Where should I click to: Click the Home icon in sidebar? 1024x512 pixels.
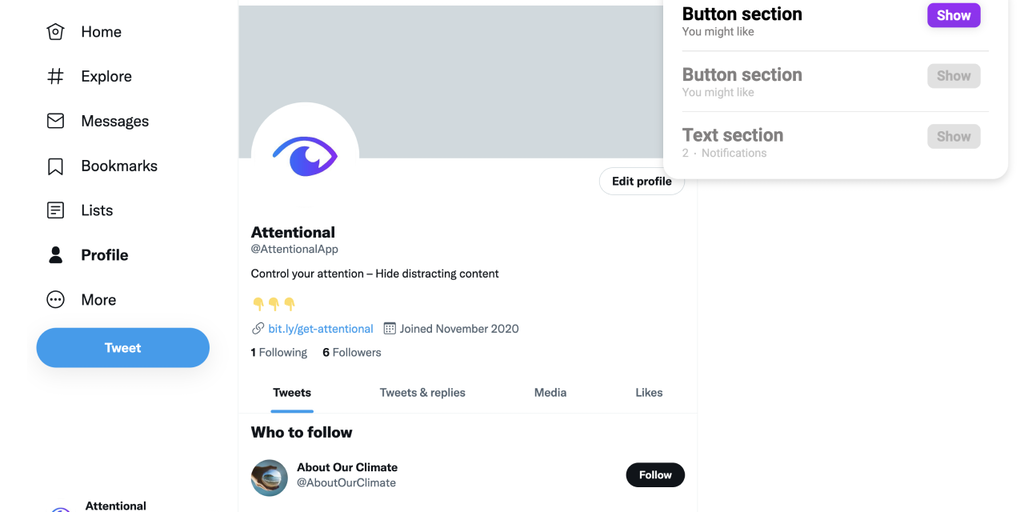(x=55, y=32)
